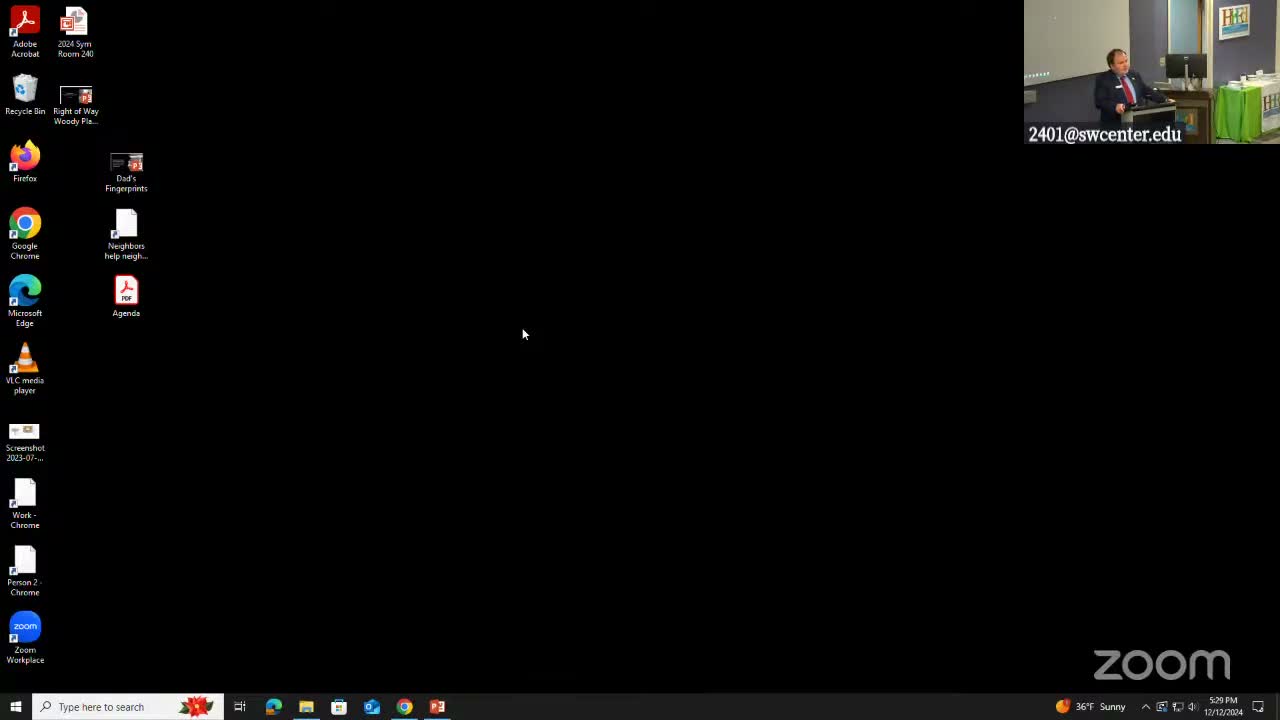1280x720 pixels.
Task: Open the Windows Start menu
Action: pyautogui.click(x=16, y=707)
